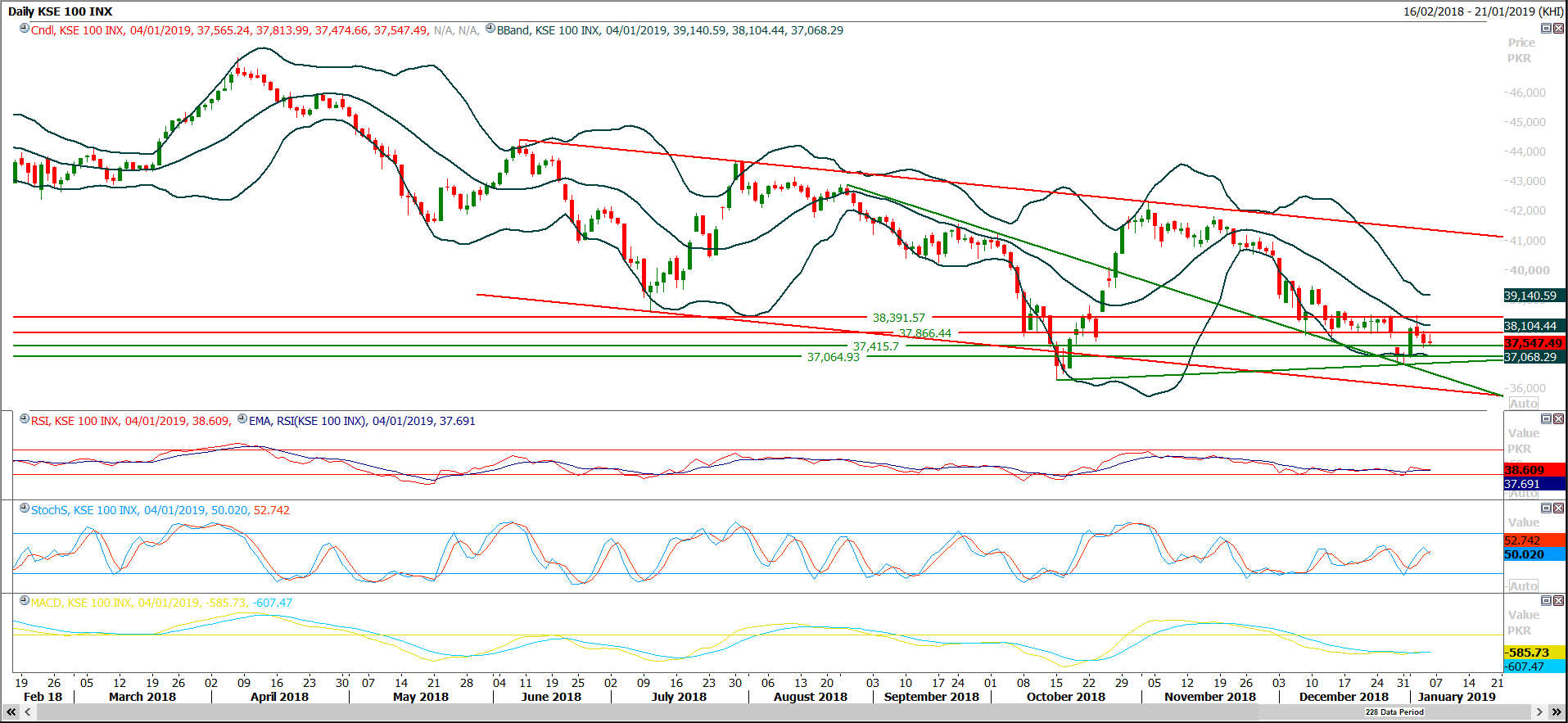The image size is (1568, 723).
Task: Click the clock icon next to MACD
Action: click(x=25, y=601)
